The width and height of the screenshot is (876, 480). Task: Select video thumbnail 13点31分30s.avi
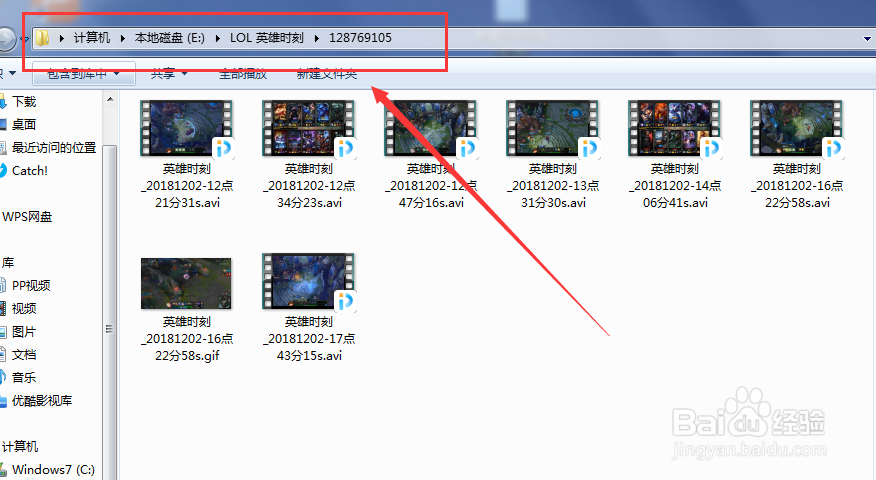(x=552, y=128)
